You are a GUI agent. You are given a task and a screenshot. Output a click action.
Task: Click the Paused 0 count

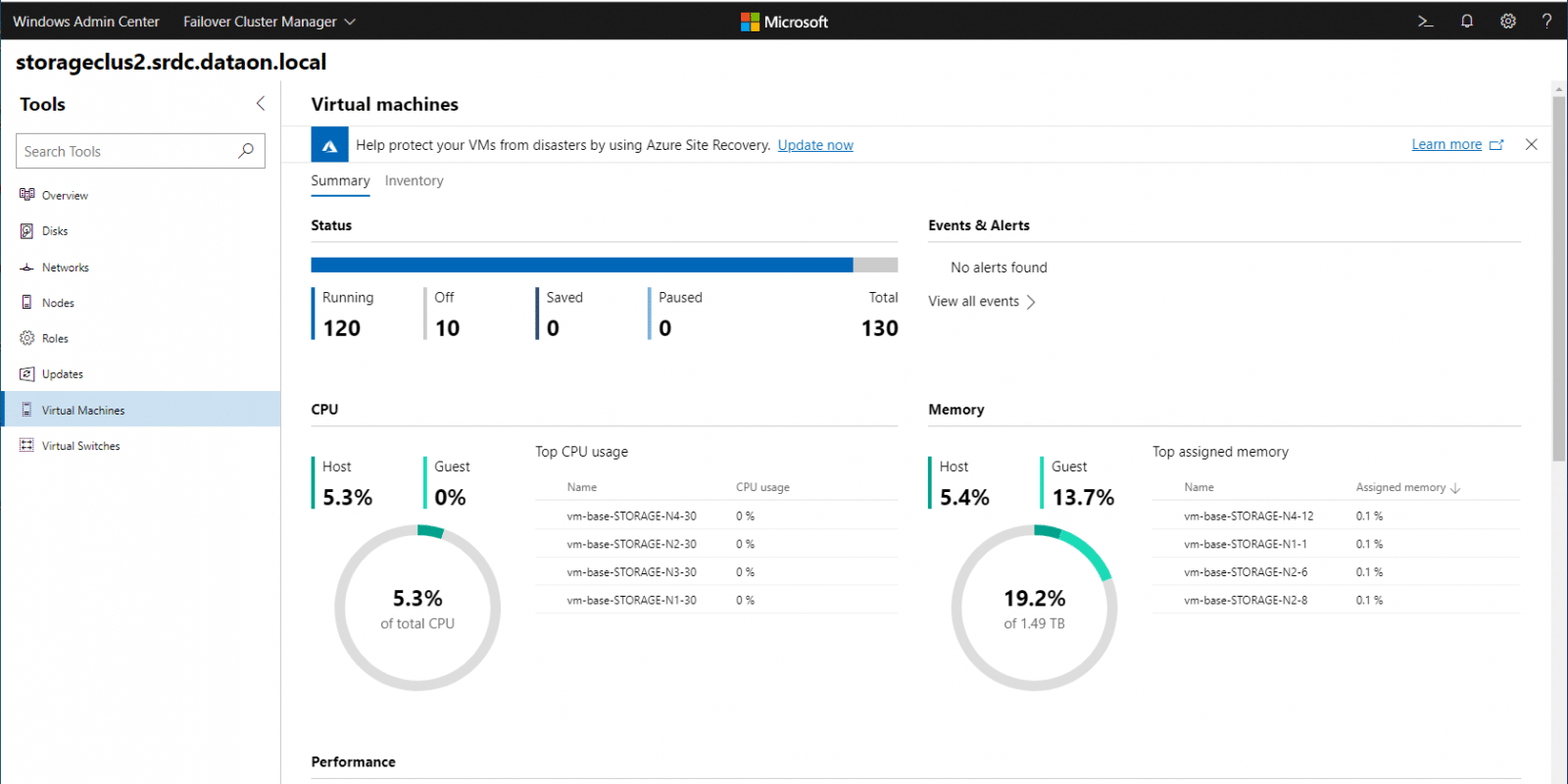coord(665,328)
